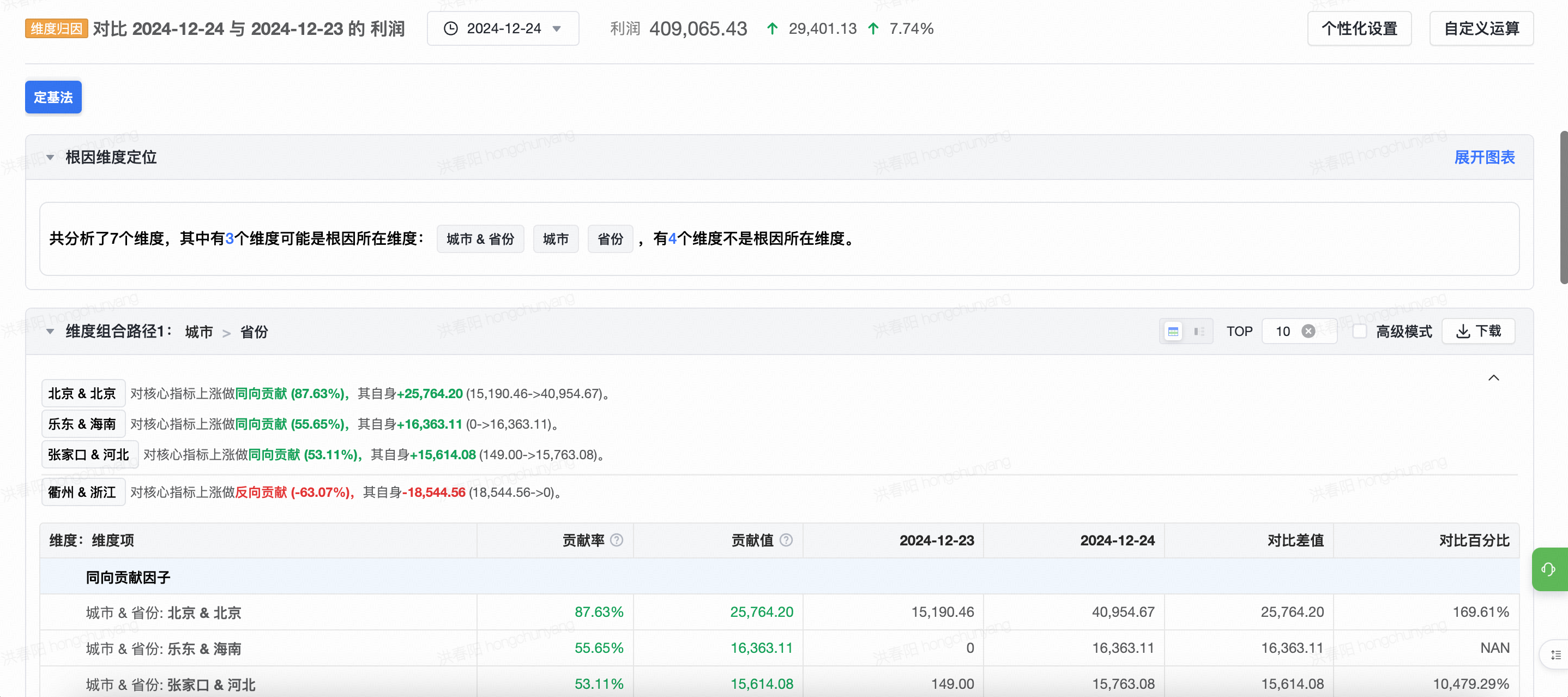The width and height of the screenshot is (1568, 697).
Task: Select row 城市 & 省份: 北京 & 北京
Action: click(x=779, y=612)
